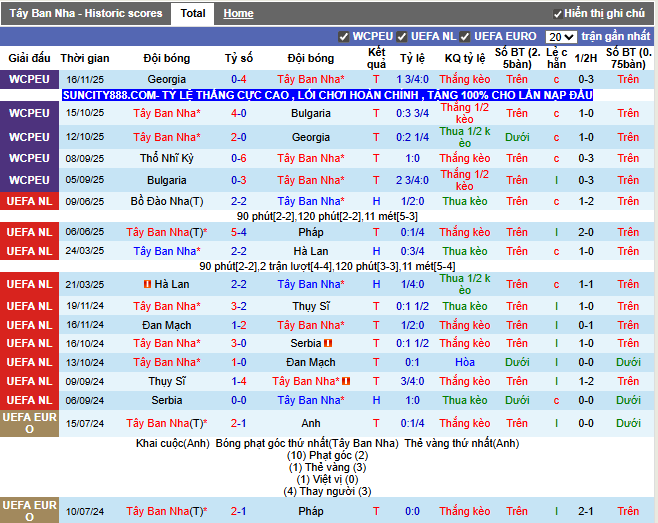Toggle the WCPEU filter checkbox
The height and width of the screenshot is (523, 658).
coord(344,37)
